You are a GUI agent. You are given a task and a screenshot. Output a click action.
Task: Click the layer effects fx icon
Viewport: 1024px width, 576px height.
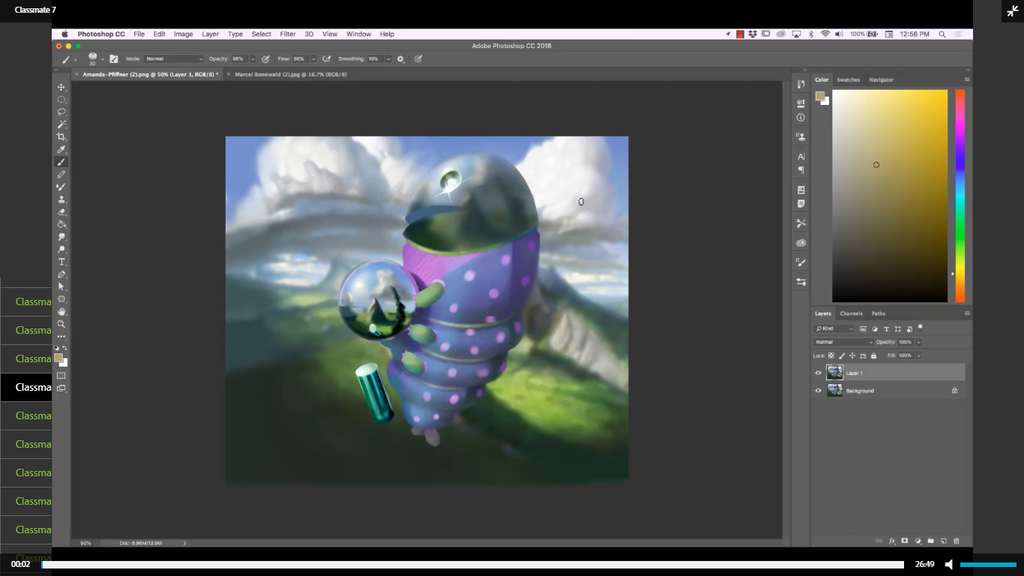(892, 541)
